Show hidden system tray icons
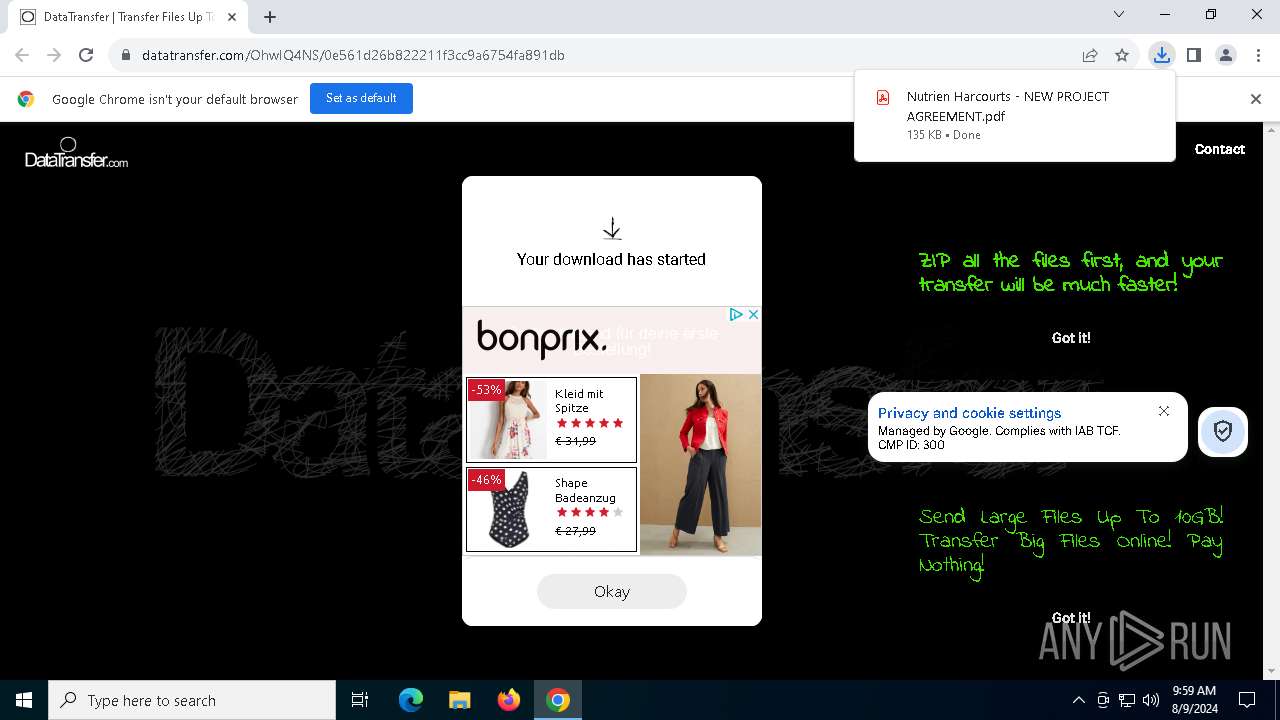1280x720 pixels. [1079, 700]
